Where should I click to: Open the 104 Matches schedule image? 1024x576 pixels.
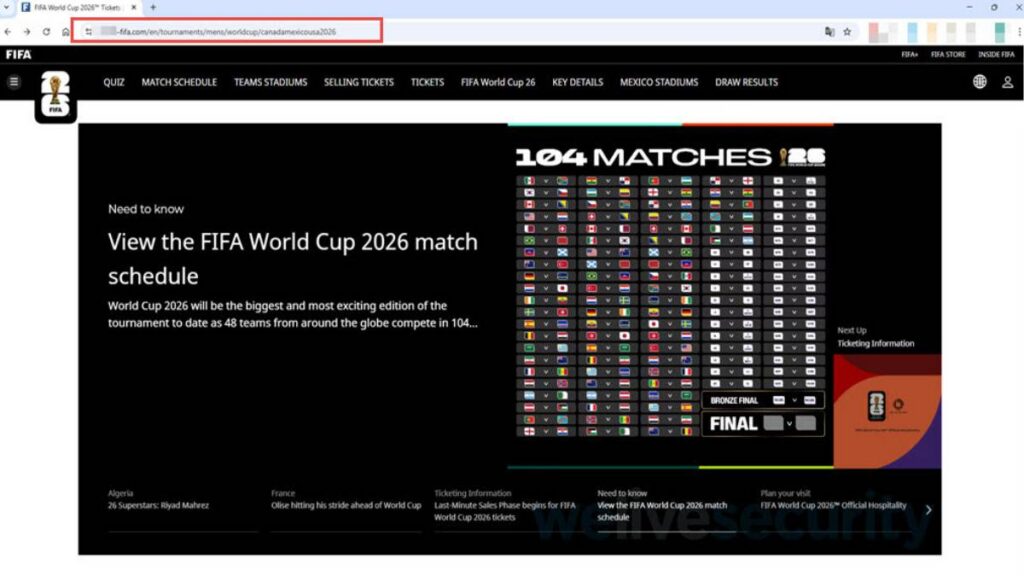click(x=670, y=295)
